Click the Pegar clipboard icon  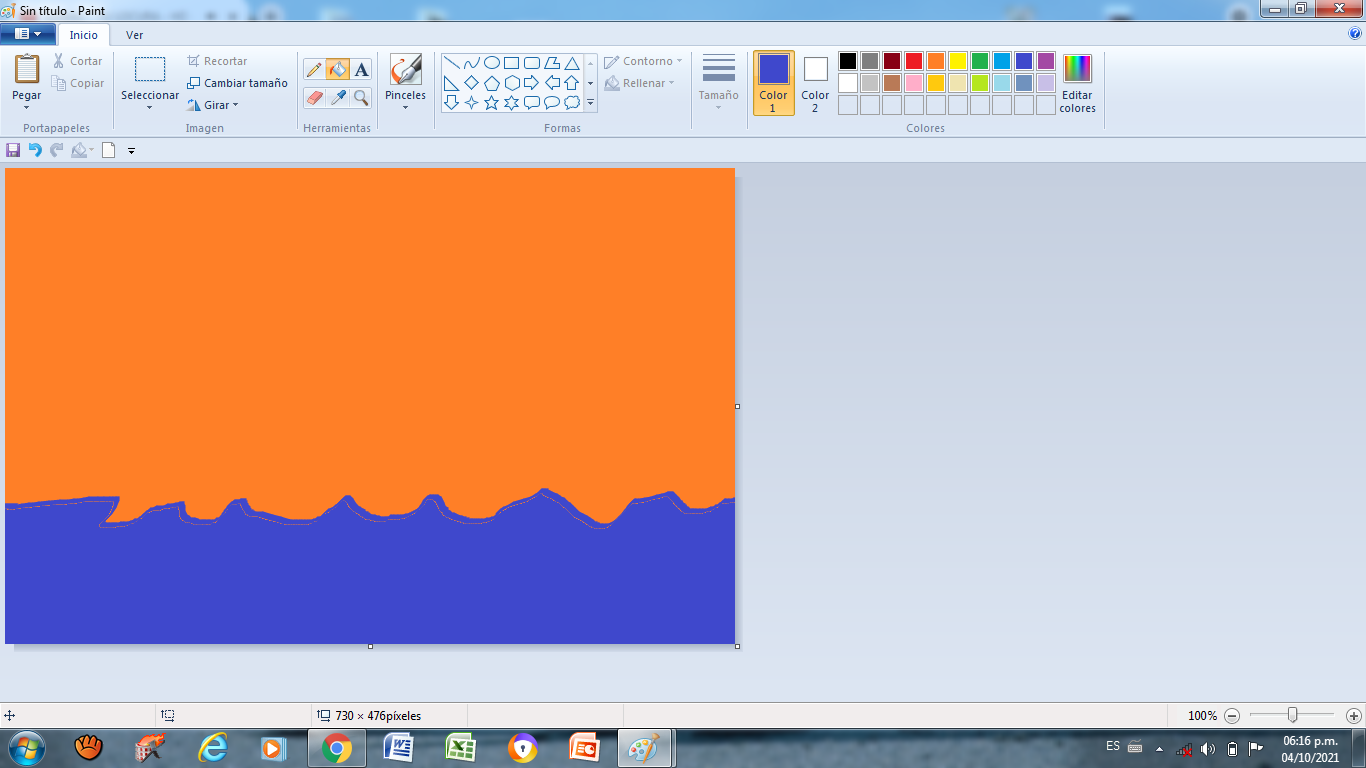pos(27,69)
